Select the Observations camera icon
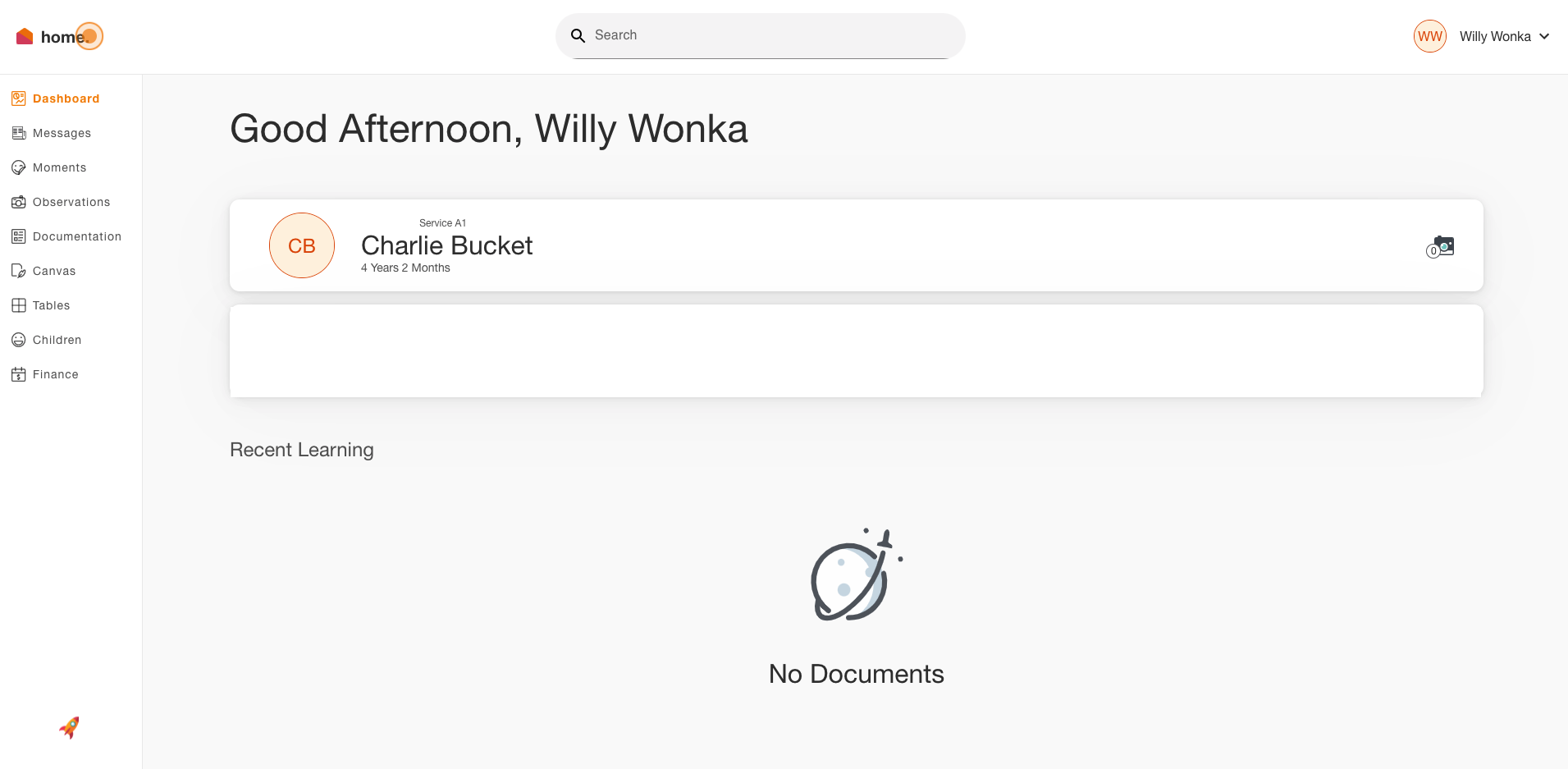1568x769 pixels. tap(19, 202)
